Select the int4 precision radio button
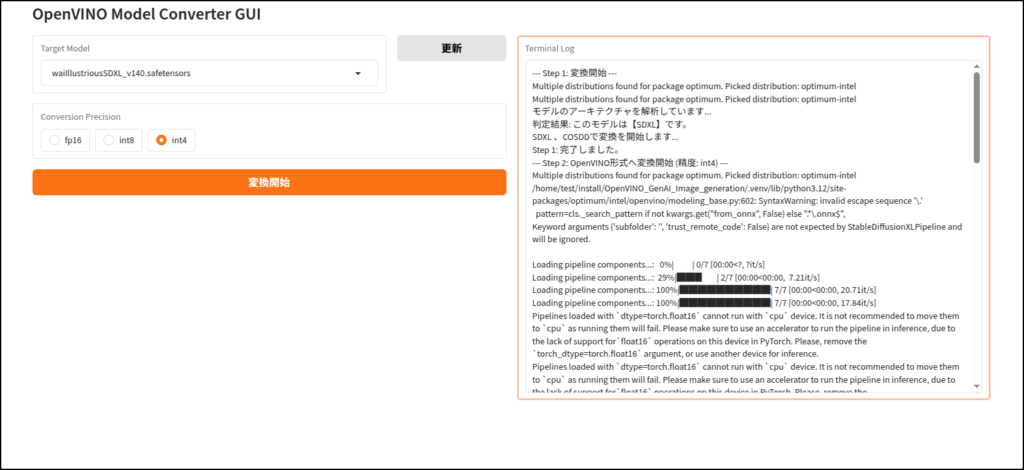The height and width of the screenshot is (470, 1024). 171,141
